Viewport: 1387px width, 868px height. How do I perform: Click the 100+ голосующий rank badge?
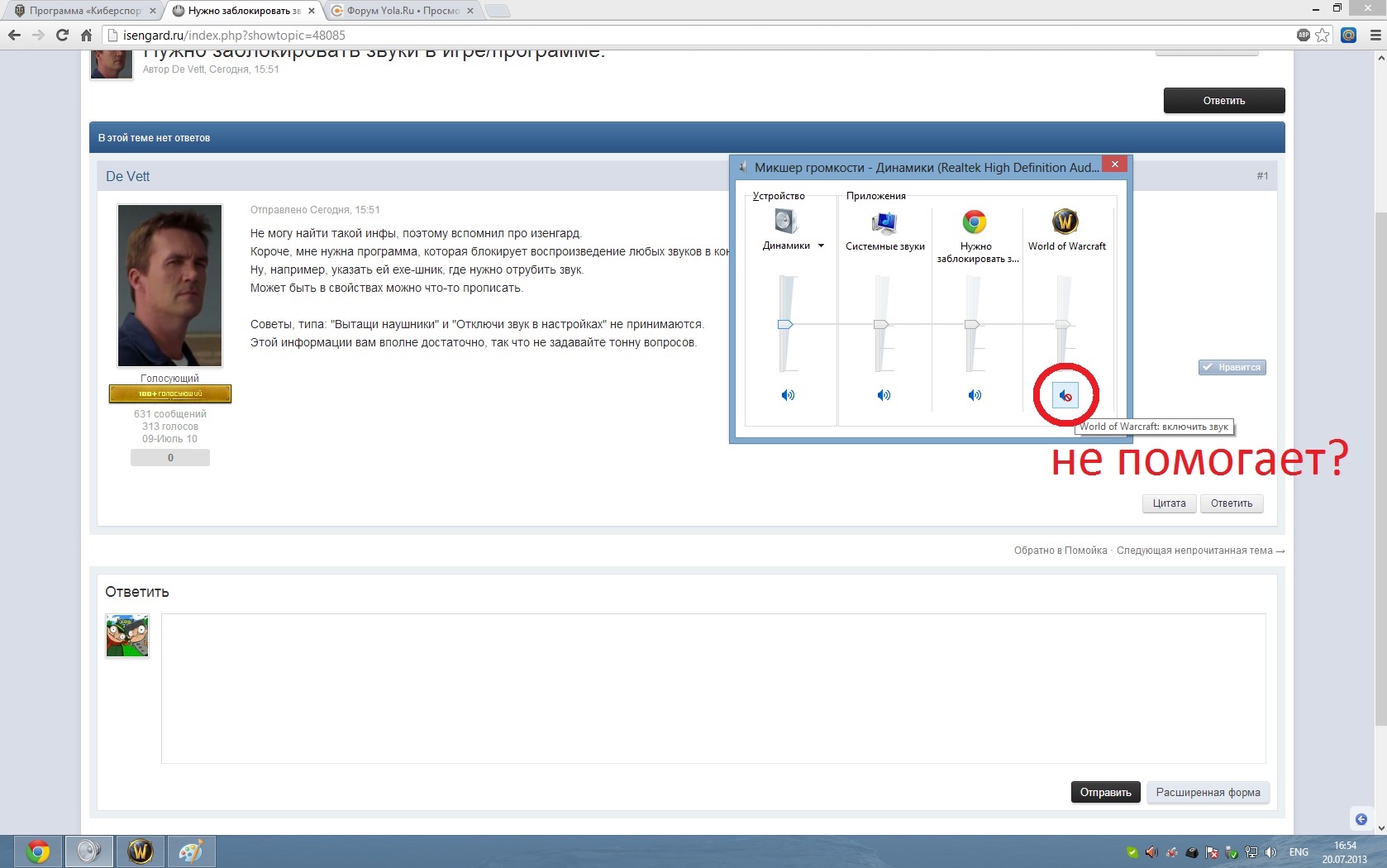[x=170, y=393]
